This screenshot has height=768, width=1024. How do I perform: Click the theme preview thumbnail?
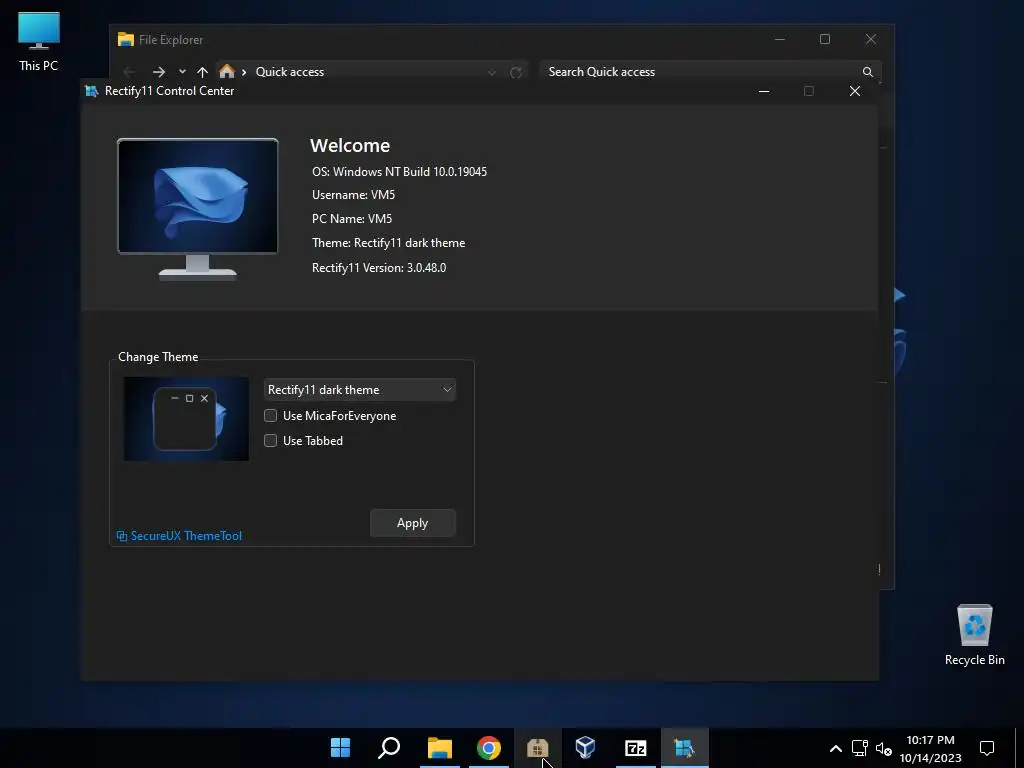point(186,419)
